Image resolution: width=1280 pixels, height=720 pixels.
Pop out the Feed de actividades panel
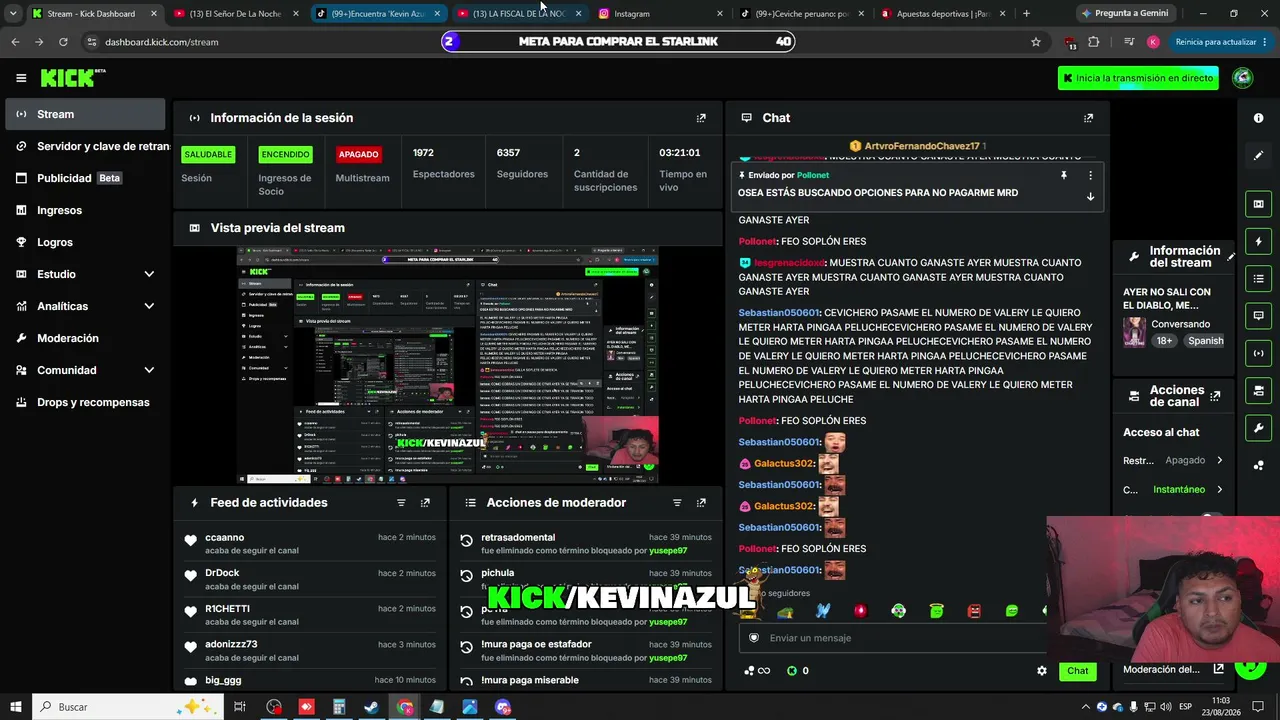point(425,503)
